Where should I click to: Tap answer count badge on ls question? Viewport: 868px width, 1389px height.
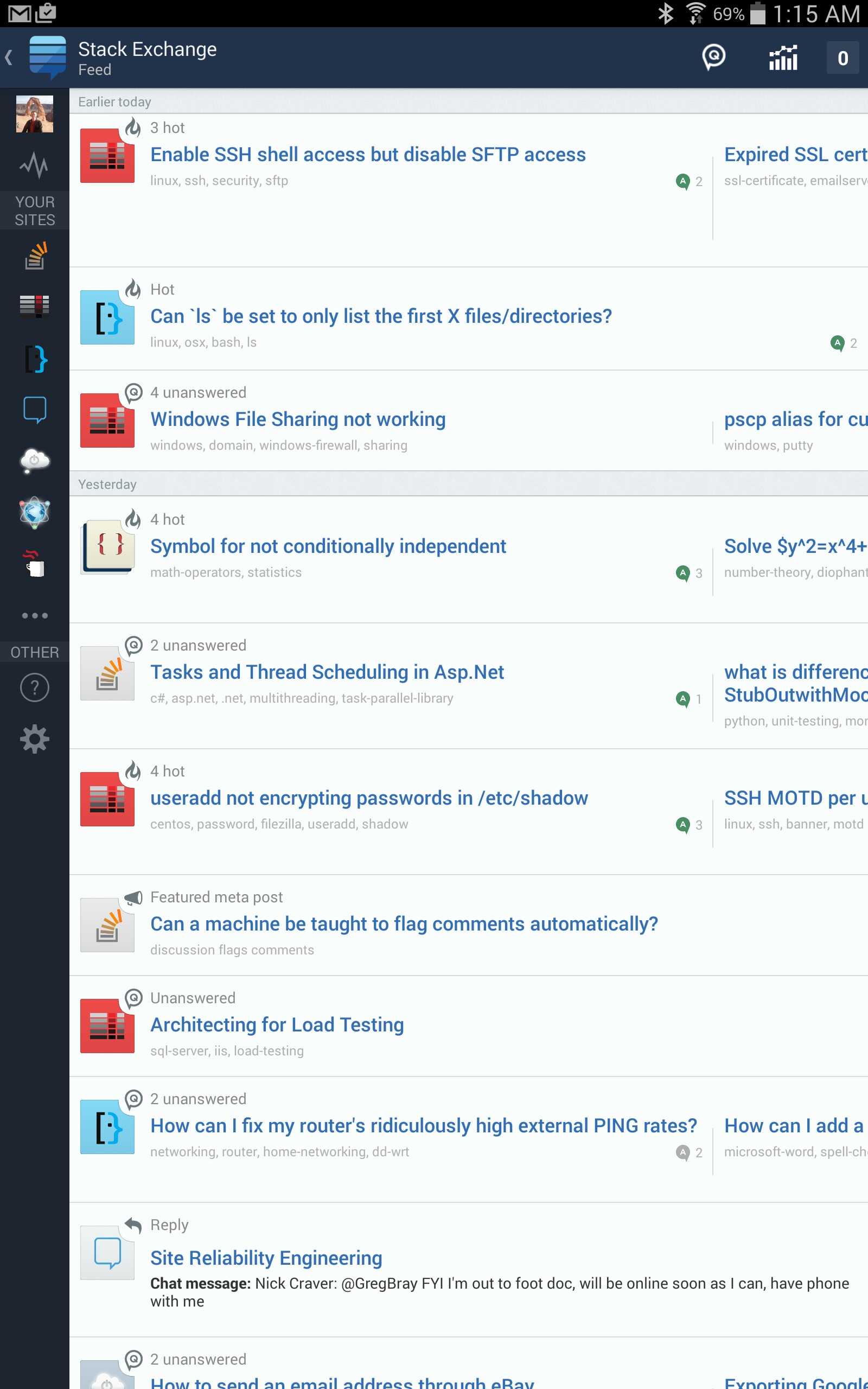[844, 343]
